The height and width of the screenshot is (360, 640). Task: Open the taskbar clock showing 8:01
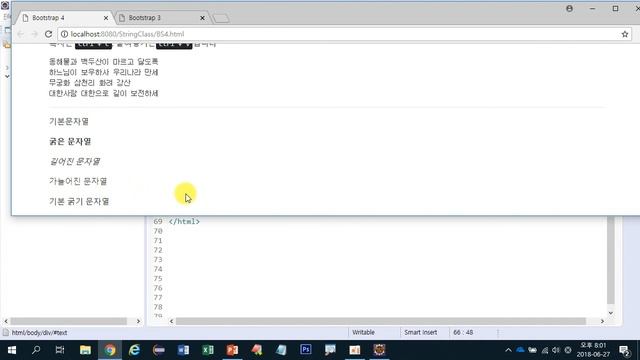593,350
